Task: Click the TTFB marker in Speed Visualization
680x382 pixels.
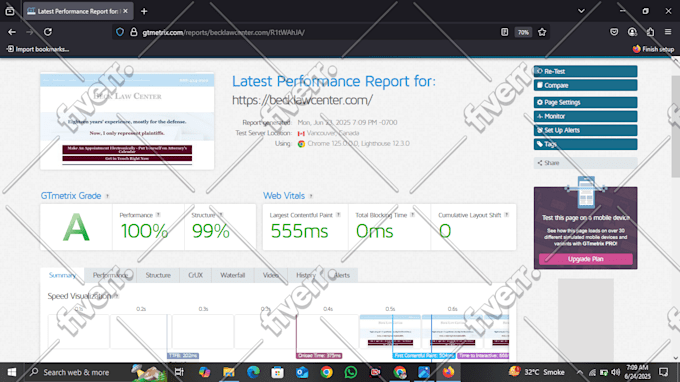Action: 183,356
